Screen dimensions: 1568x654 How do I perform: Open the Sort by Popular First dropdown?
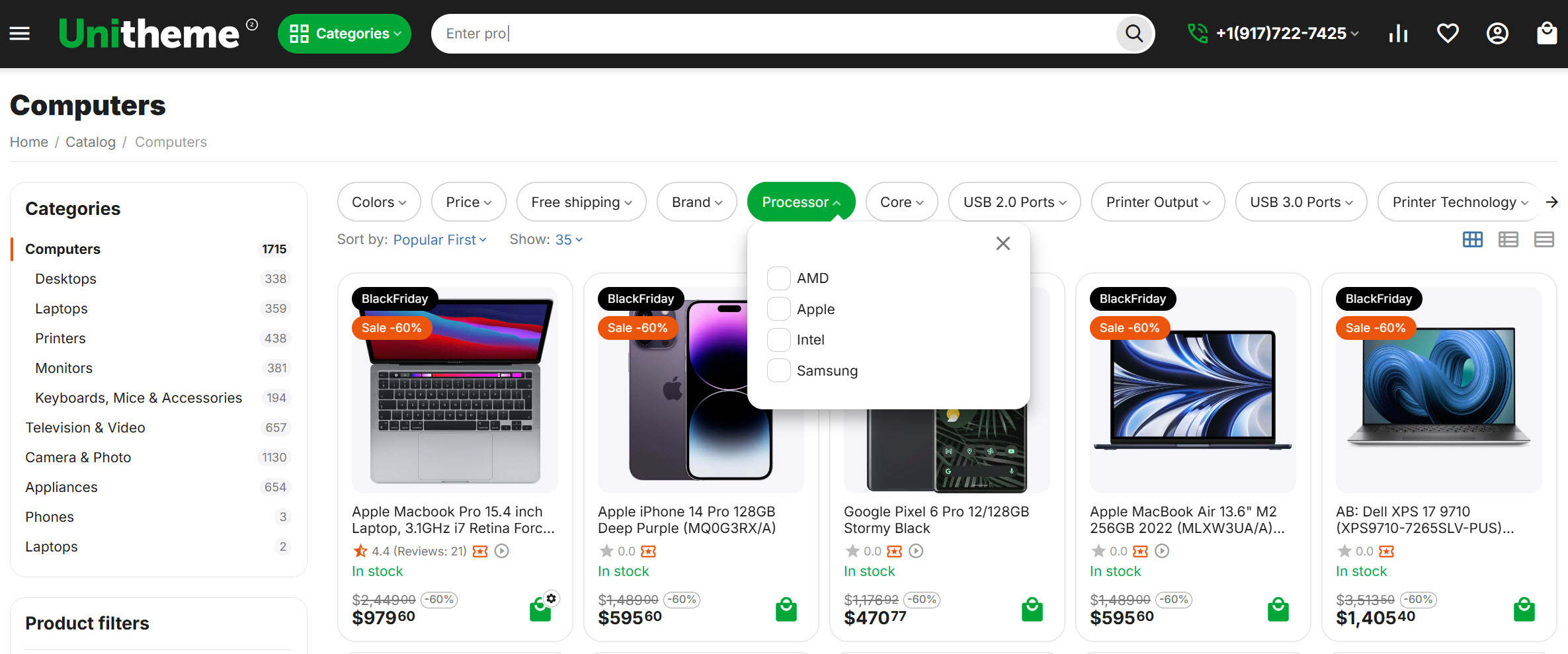click(440, 240)
